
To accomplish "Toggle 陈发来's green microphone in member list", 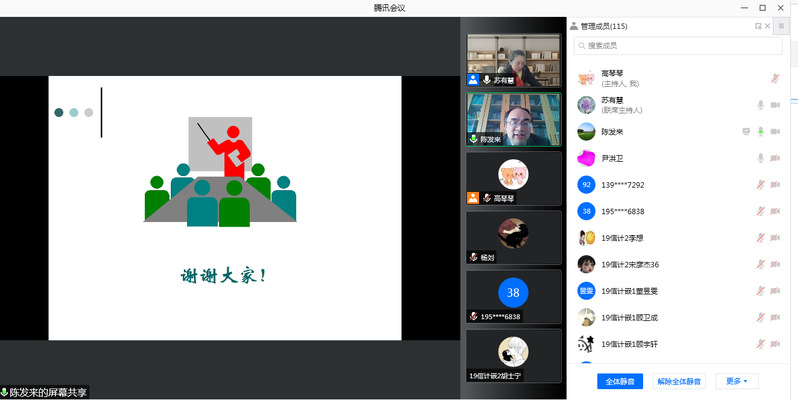I will pyautogui.click(x=761, y=131).
